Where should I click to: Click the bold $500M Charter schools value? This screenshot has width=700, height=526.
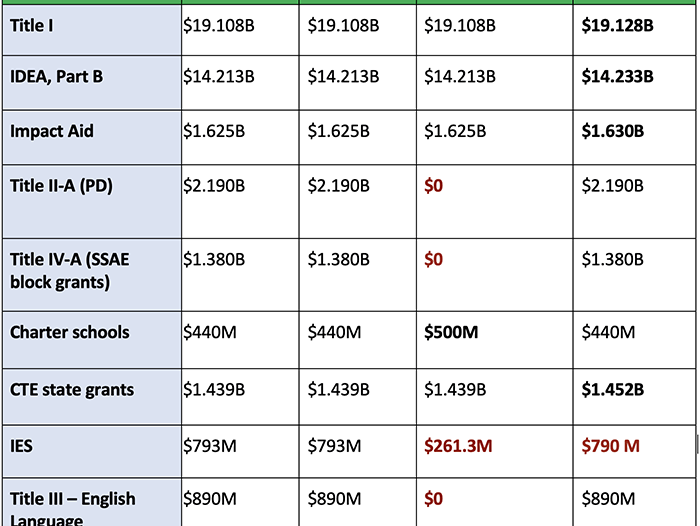pyautogui.click(x=451, y=332)
